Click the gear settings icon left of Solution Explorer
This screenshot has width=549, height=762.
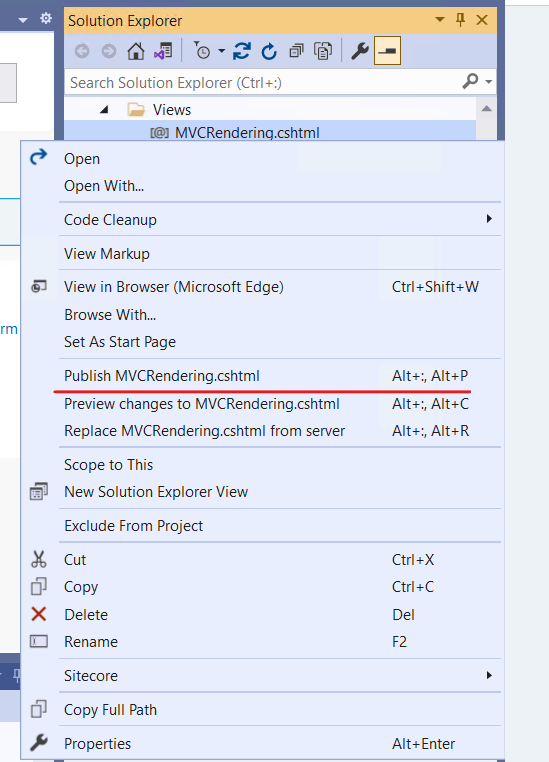pyautogui.click(x=46, y=19)
